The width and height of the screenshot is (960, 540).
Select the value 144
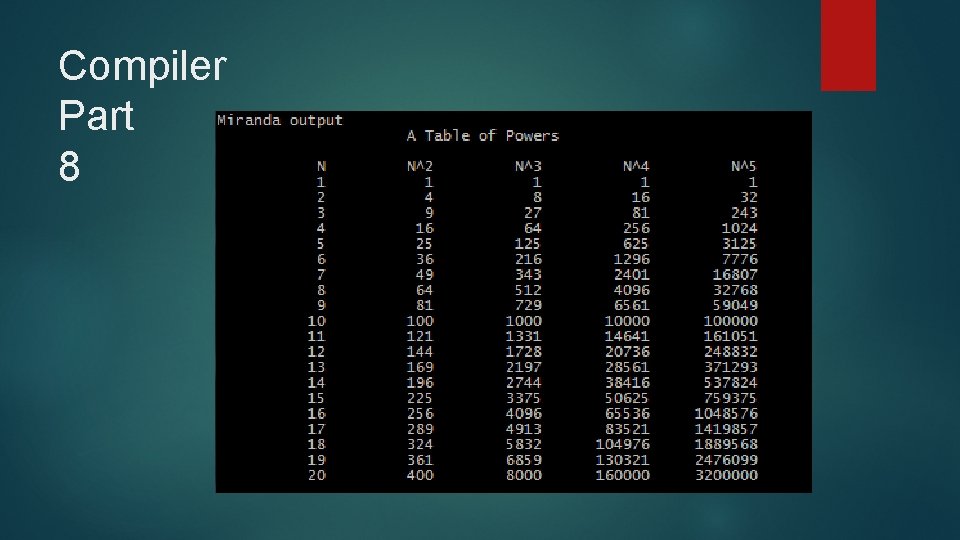click(420, 352)
